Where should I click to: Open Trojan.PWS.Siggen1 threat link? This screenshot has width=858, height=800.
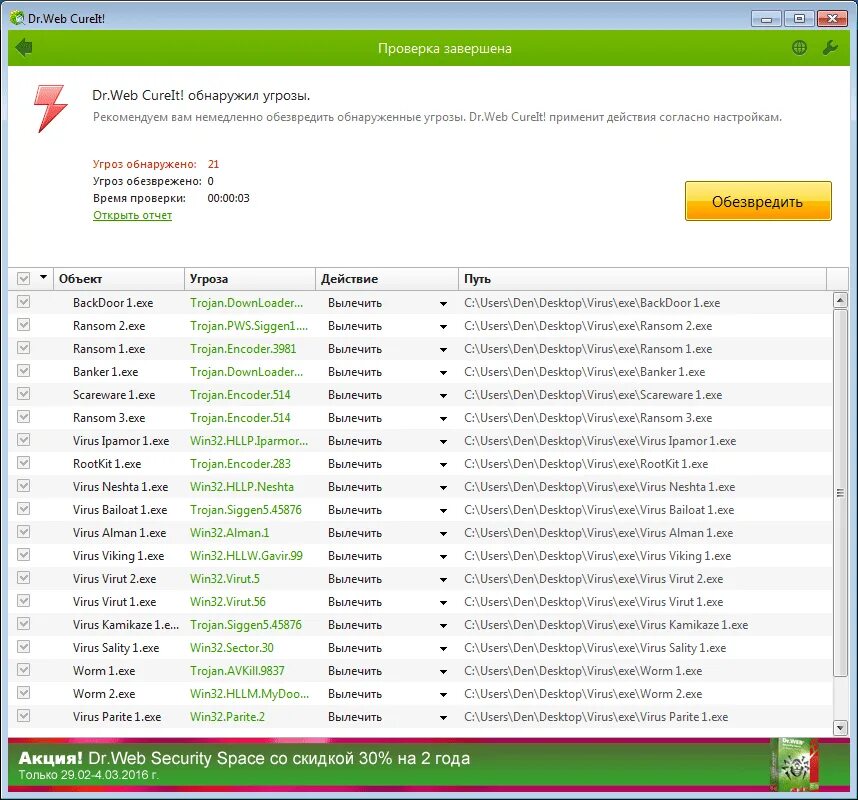point(249,326)
